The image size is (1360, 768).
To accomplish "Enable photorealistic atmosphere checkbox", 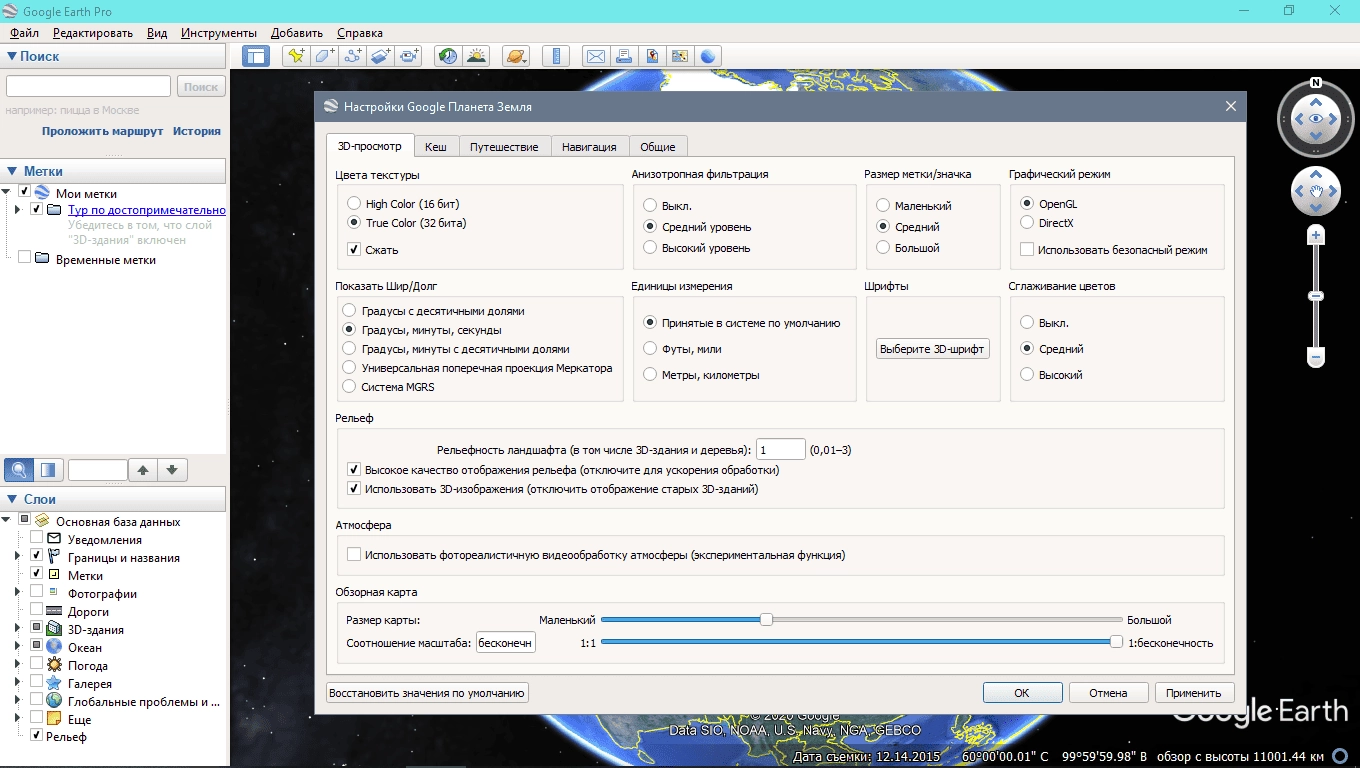I will [x=353, y=554].
